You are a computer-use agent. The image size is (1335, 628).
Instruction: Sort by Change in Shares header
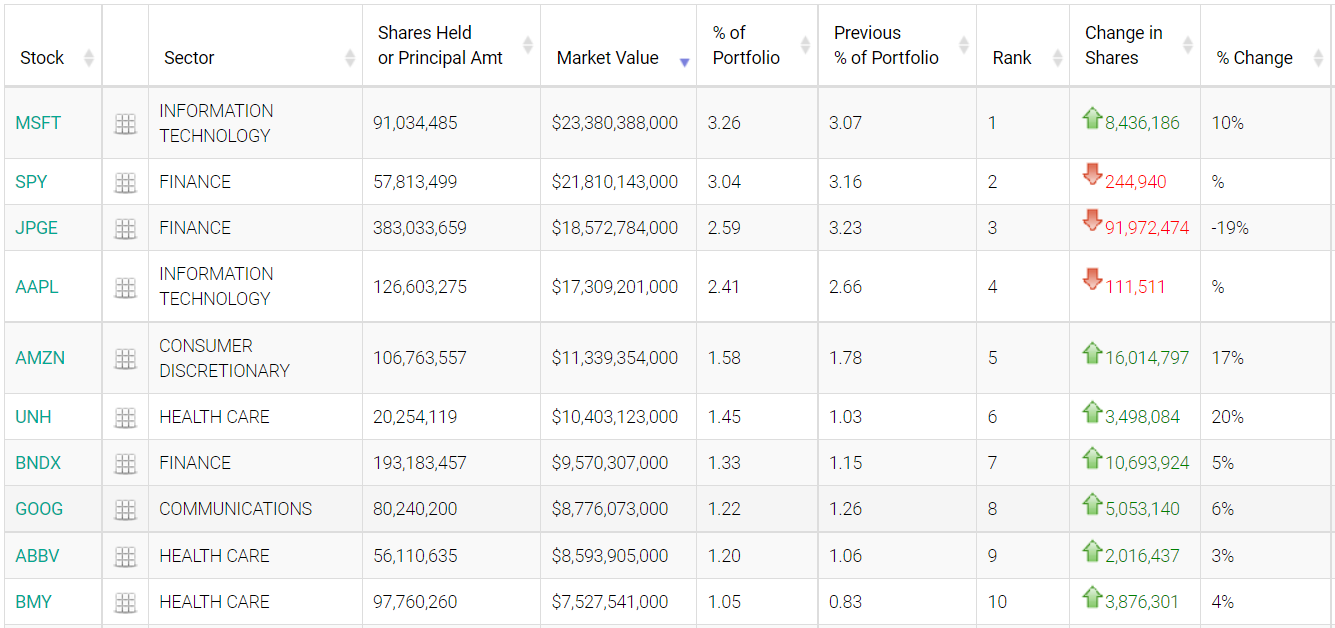tap(1123, 46)
